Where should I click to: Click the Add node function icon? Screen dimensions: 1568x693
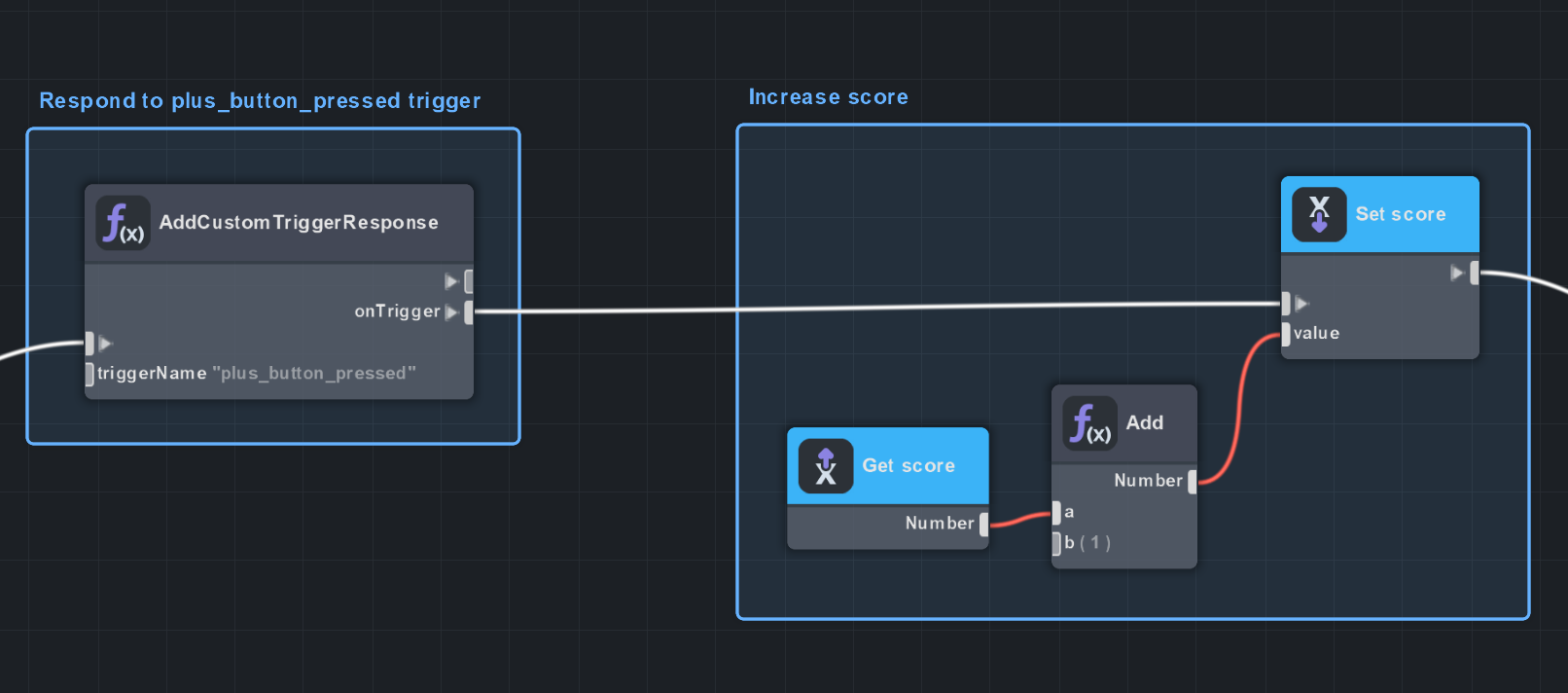1089,423
